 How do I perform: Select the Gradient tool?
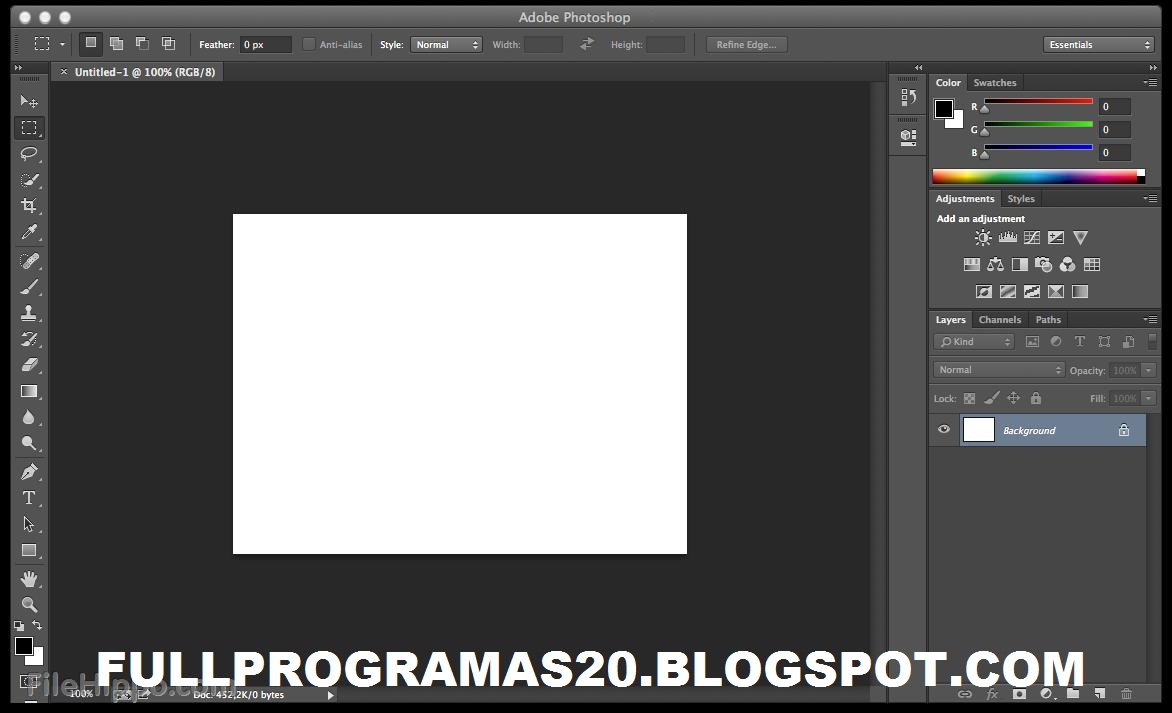click(x=29, y=391)
